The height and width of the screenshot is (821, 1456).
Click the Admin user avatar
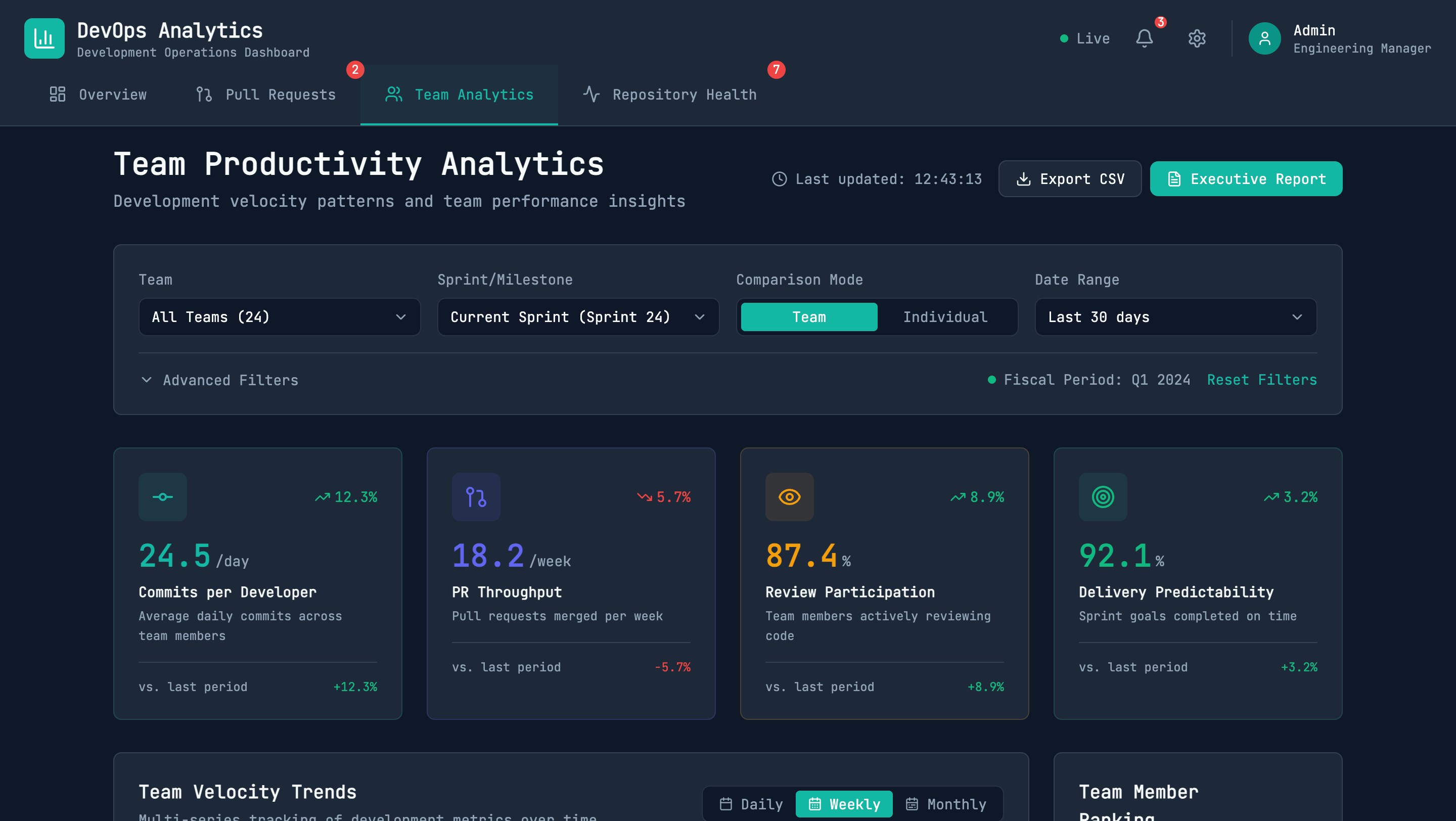tap(1264, 38)
